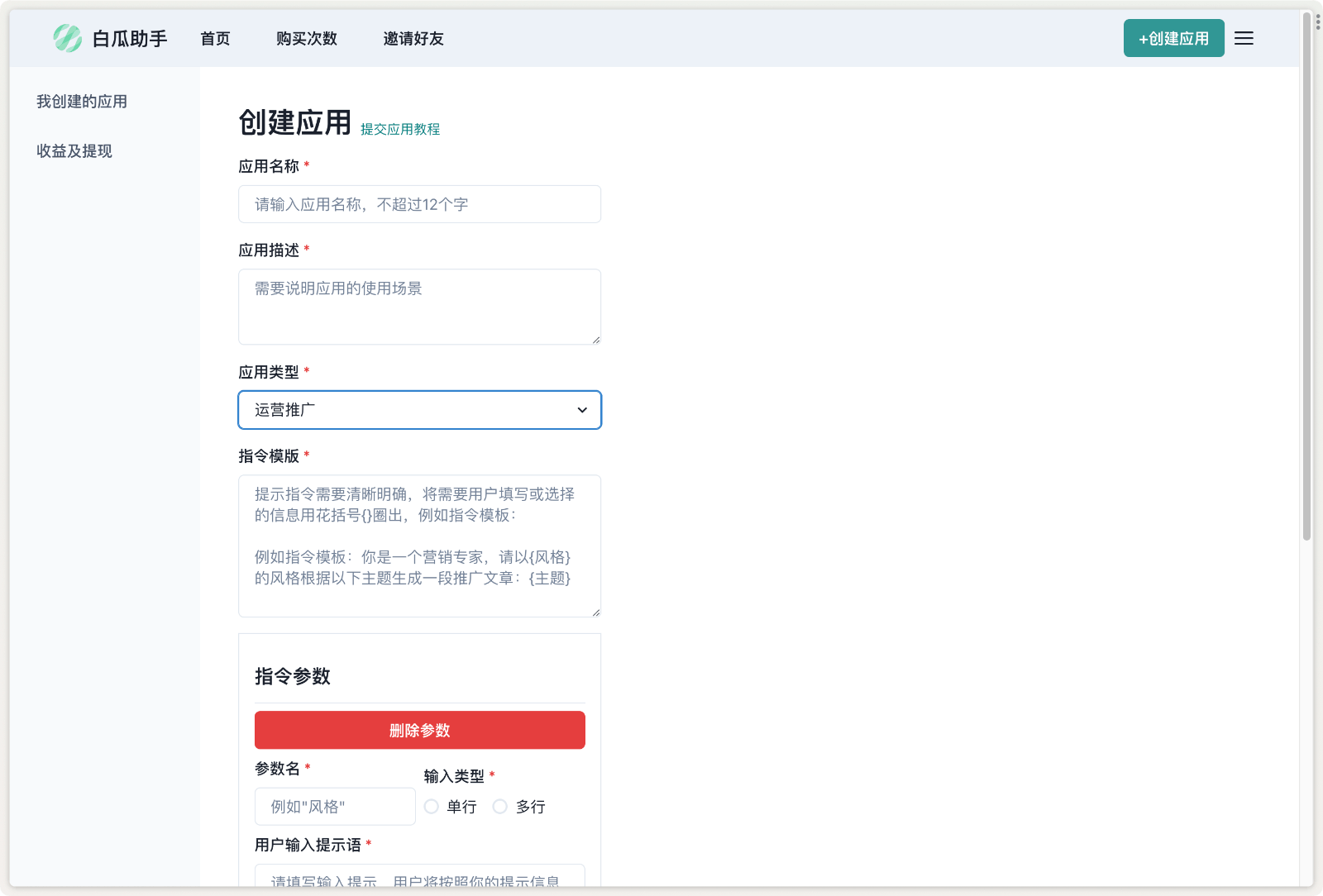
Task: Click the 白瓜助手 logo icon
Action: (x=69, y=37)
